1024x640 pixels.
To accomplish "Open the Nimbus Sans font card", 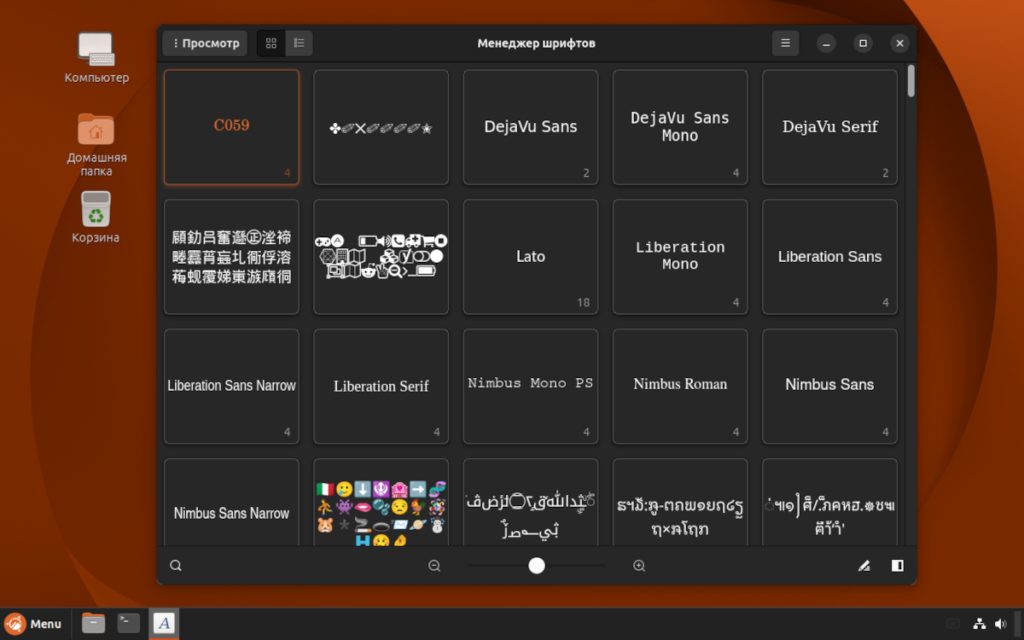I will [x=830, y=386].
